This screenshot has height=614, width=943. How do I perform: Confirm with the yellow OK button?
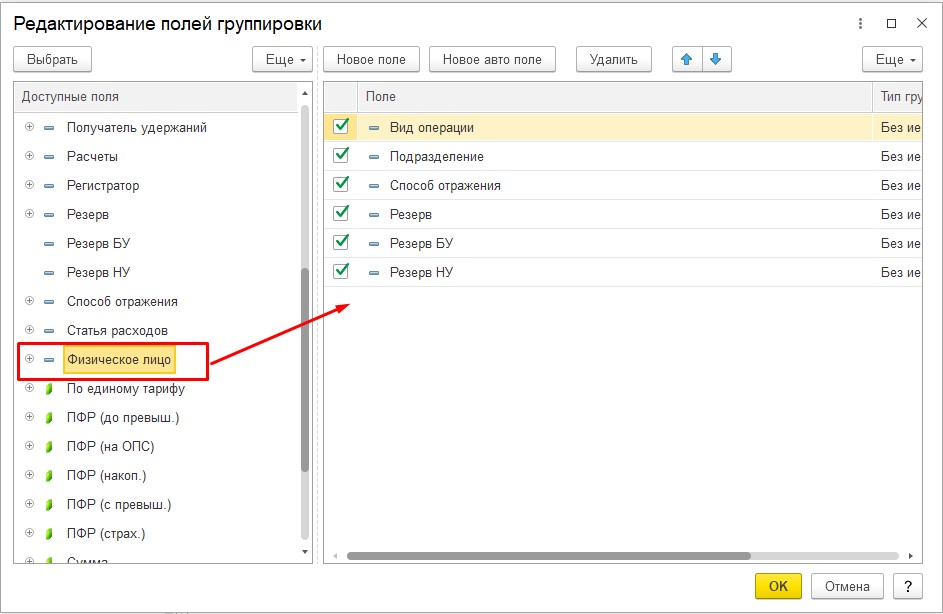(x=778, y=586)
